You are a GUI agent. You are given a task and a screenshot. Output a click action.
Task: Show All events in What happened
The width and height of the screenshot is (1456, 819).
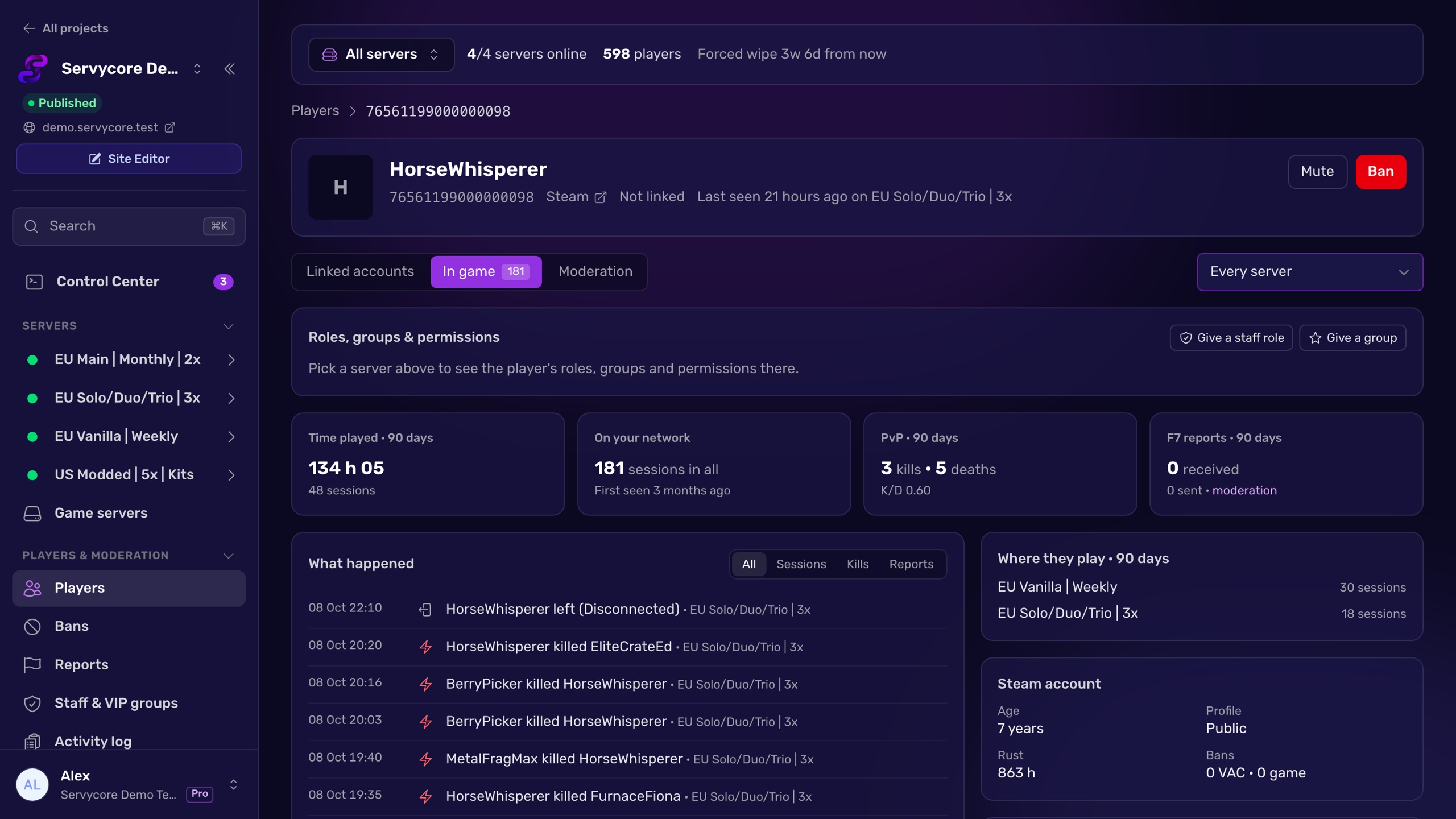[748, 564]
